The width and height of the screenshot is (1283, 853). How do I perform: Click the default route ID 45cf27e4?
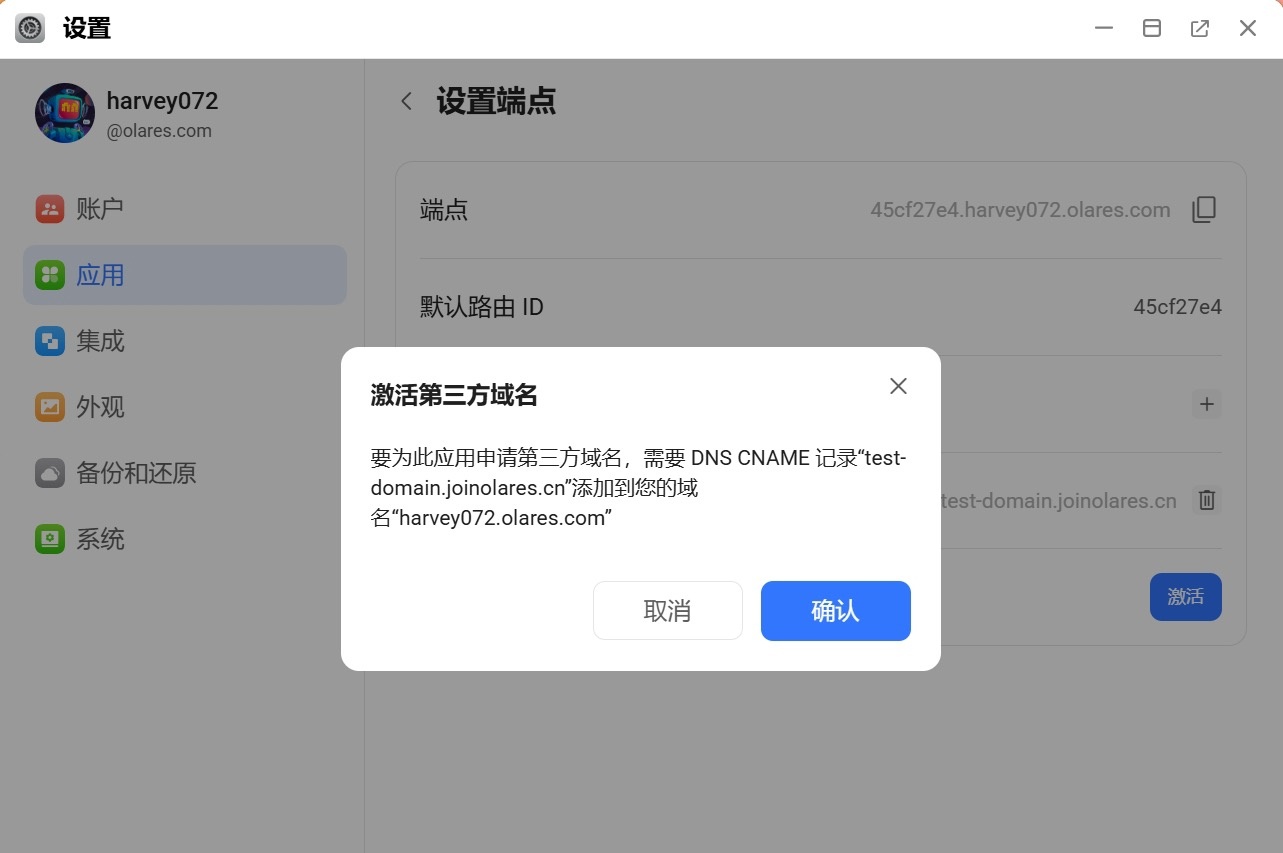[1177, 307]
